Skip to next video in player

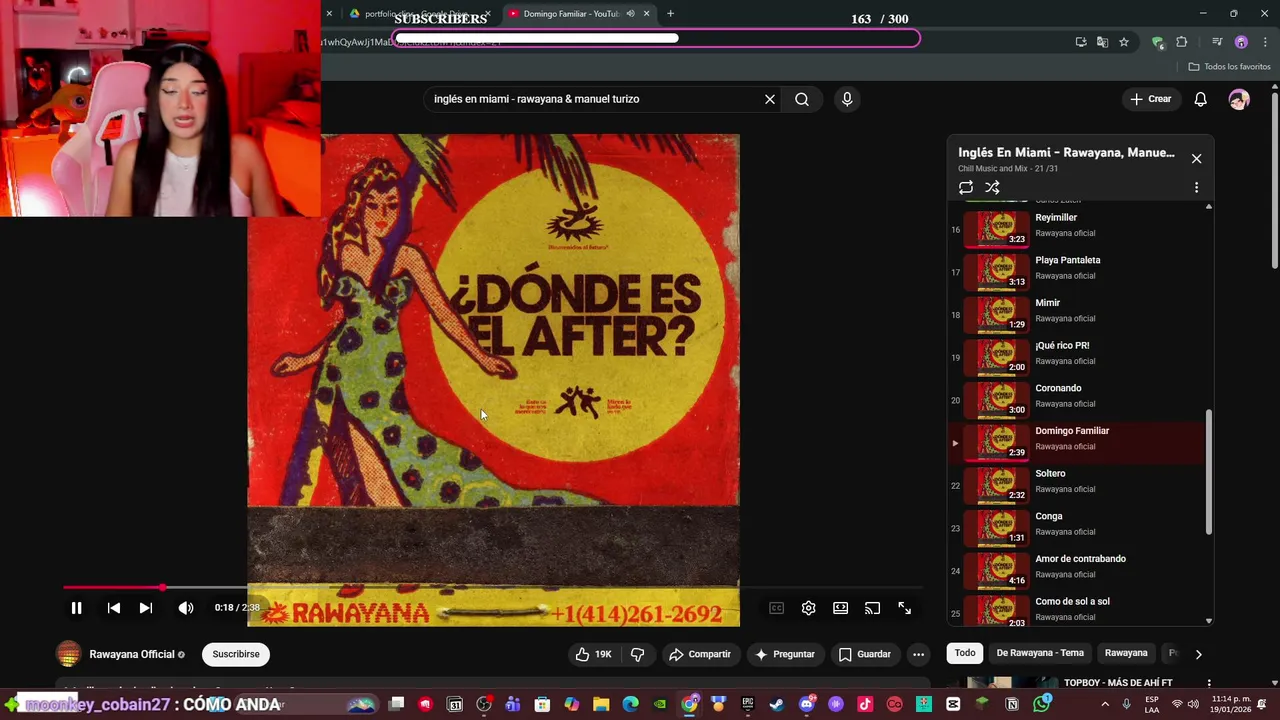[x=146, y=608]
